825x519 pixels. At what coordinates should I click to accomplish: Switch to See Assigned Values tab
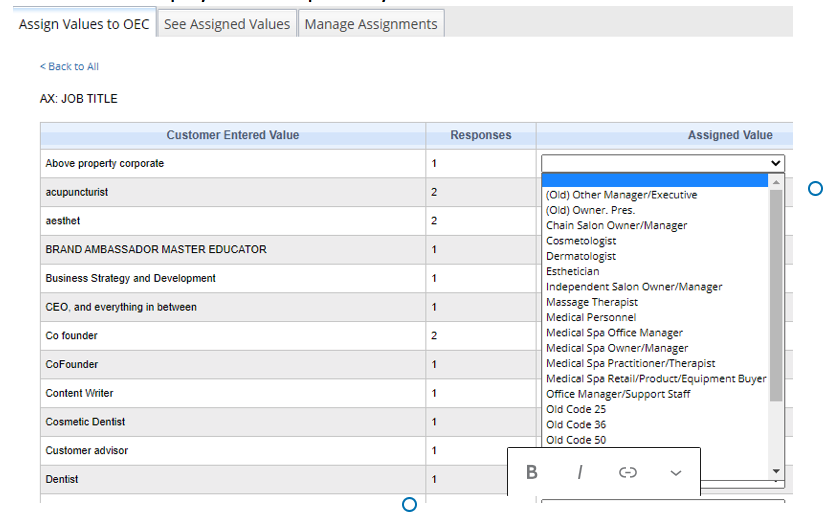coord(227,24)
